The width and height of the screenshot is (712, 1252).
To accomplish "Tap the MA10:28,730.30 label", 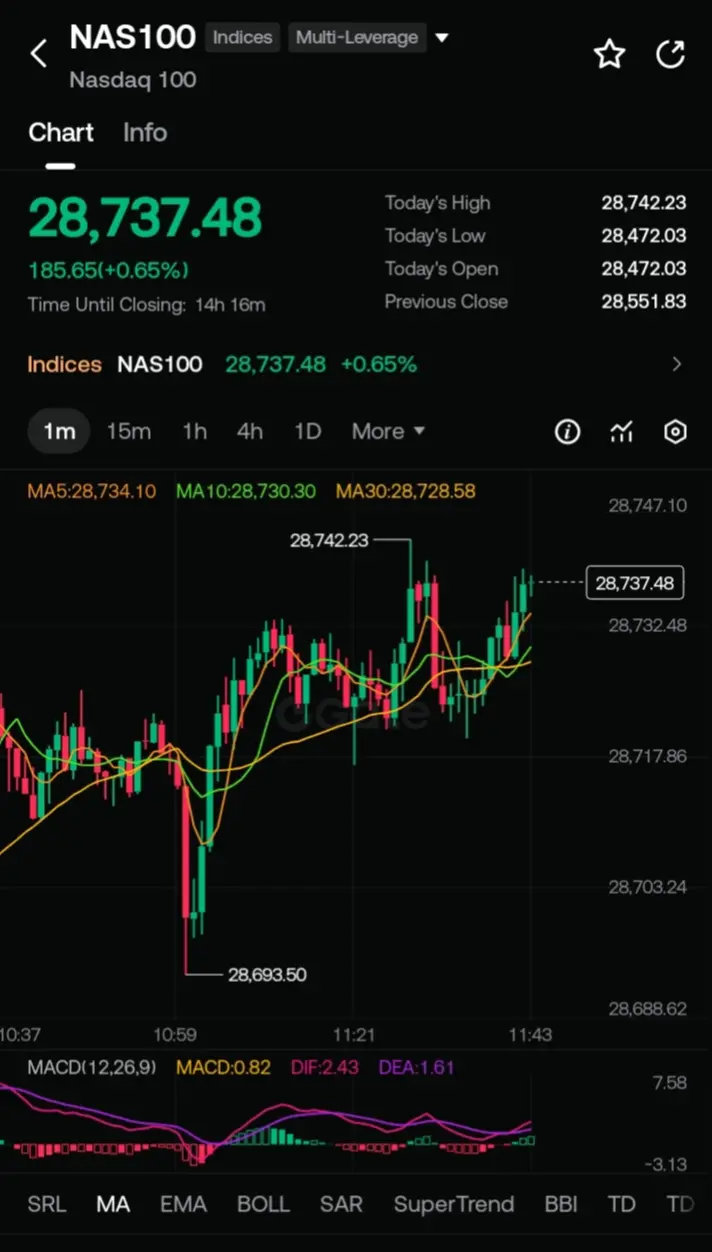I will point(246,491).
